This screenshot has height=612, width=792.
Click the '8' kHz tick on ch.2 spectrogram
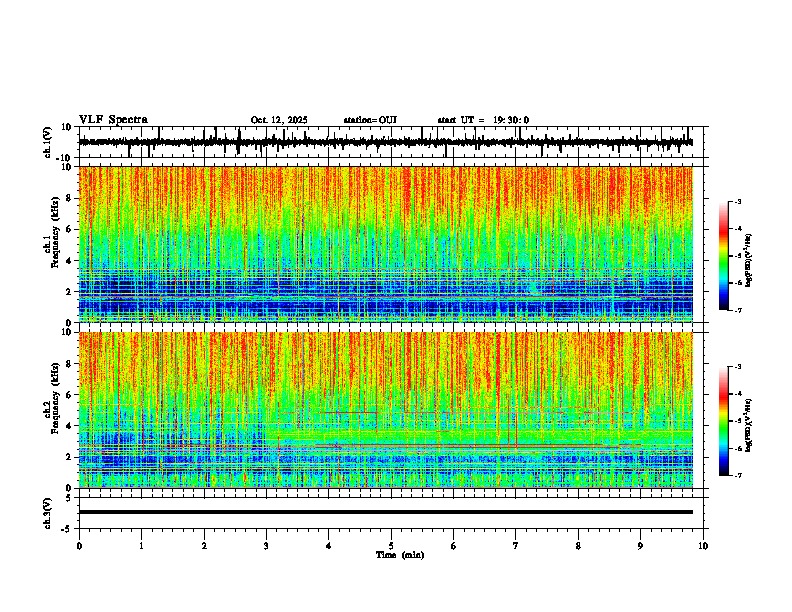[x=69, y=364]
